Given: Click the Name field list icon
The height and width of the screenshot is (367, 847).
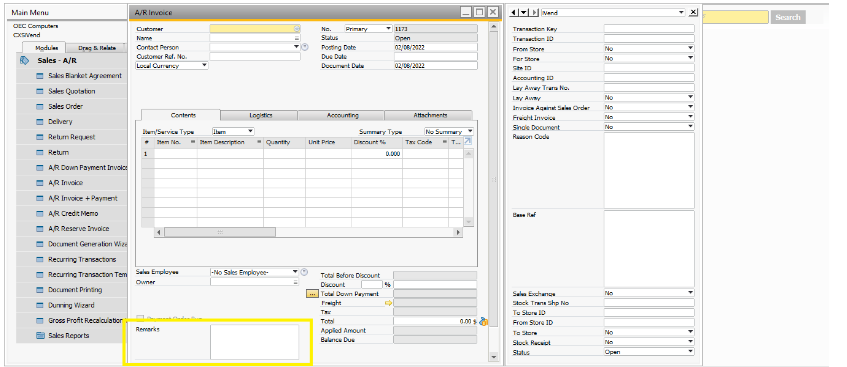Looking at the screenshot, I should click(297, 38).
